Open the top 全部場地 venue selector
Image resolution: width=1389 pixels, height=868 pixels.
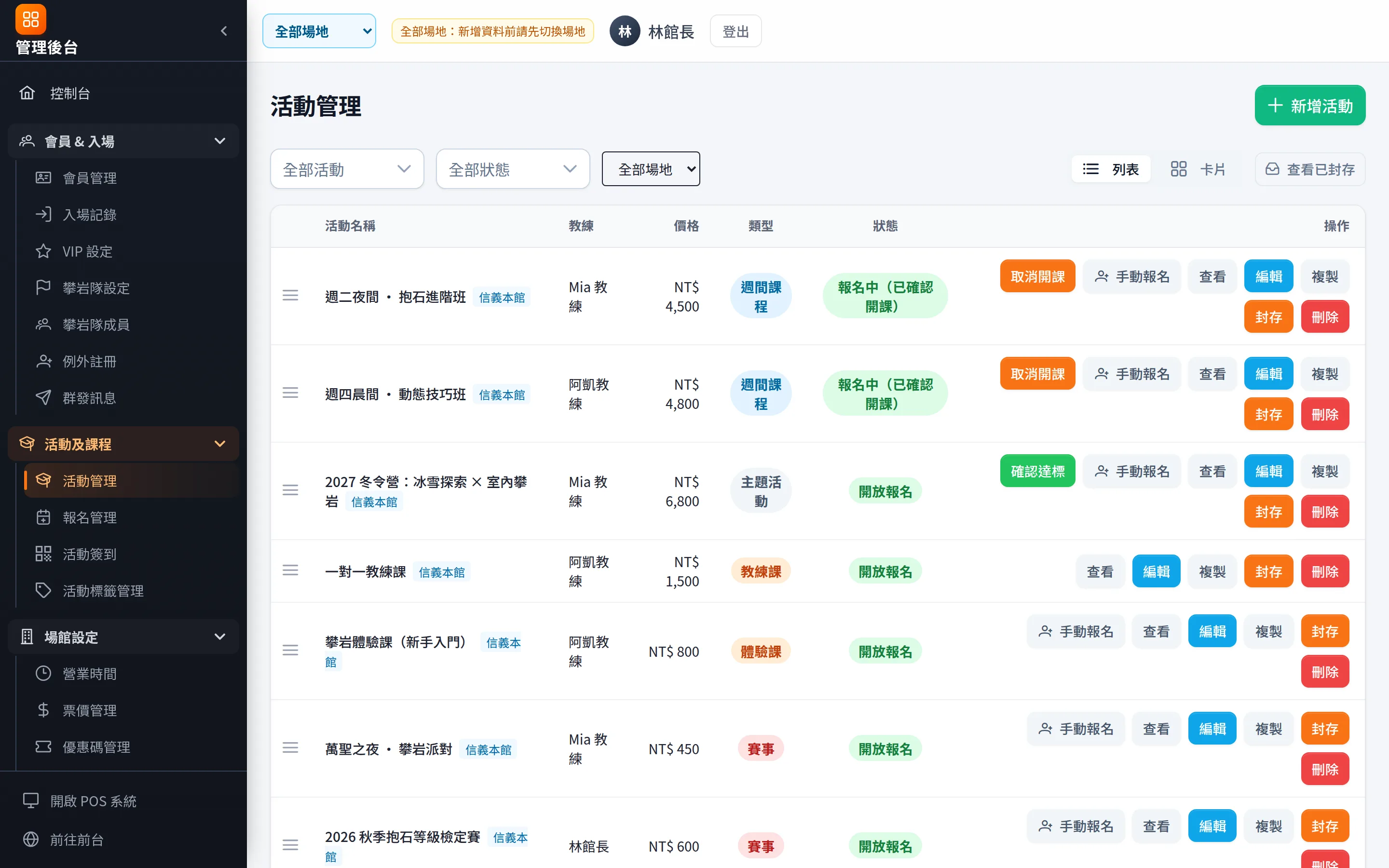pyautogui.click(x=319, y=31)
